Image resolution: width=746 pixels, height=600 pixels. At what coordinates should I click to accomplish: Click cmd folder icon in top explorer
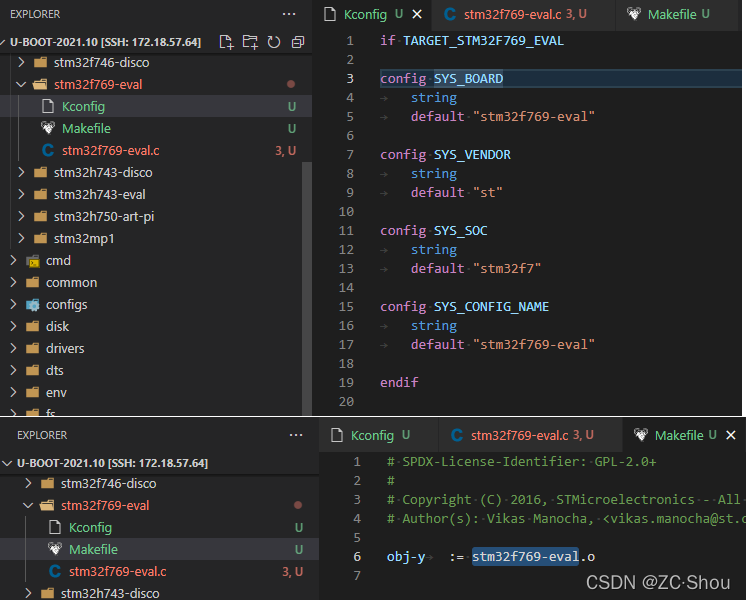click(33, 261)
